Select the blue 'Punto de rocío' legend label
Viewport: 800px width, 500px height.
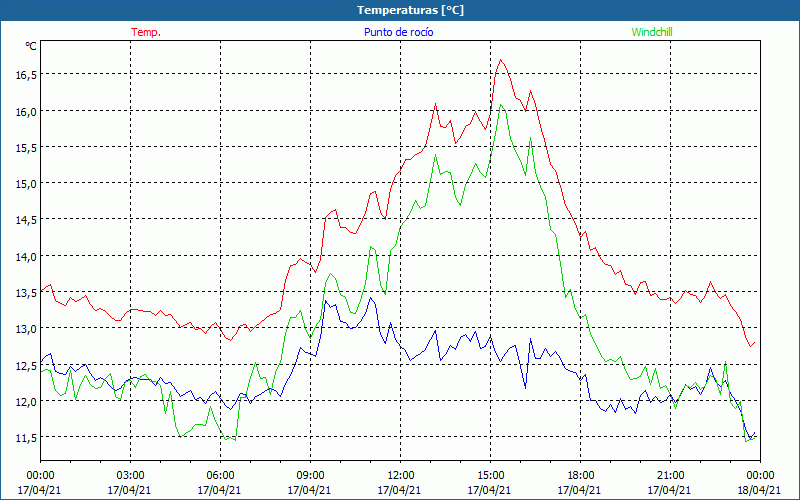pos(398,32)
